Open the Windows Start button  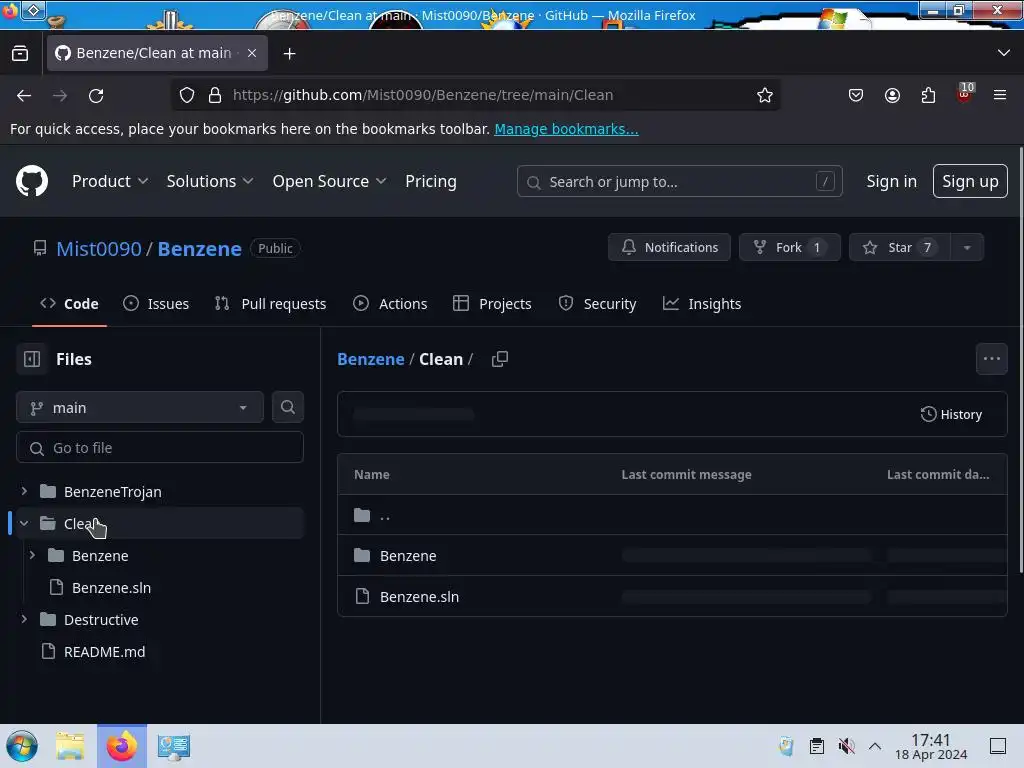[22, 746]
